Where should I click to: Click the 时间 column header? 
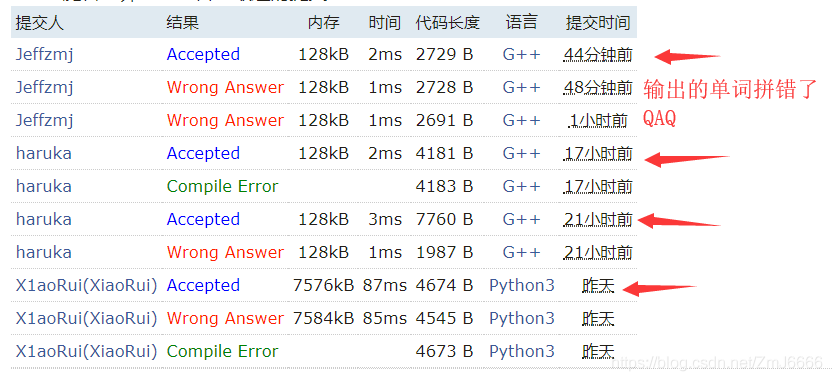coord(385,22)
